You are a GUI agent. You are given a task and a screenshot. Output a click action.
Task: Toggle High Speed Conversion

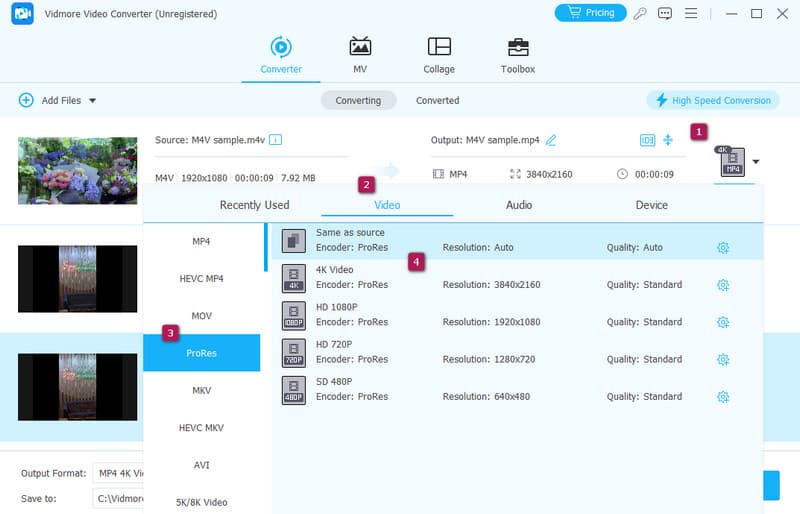pos(713,100)
